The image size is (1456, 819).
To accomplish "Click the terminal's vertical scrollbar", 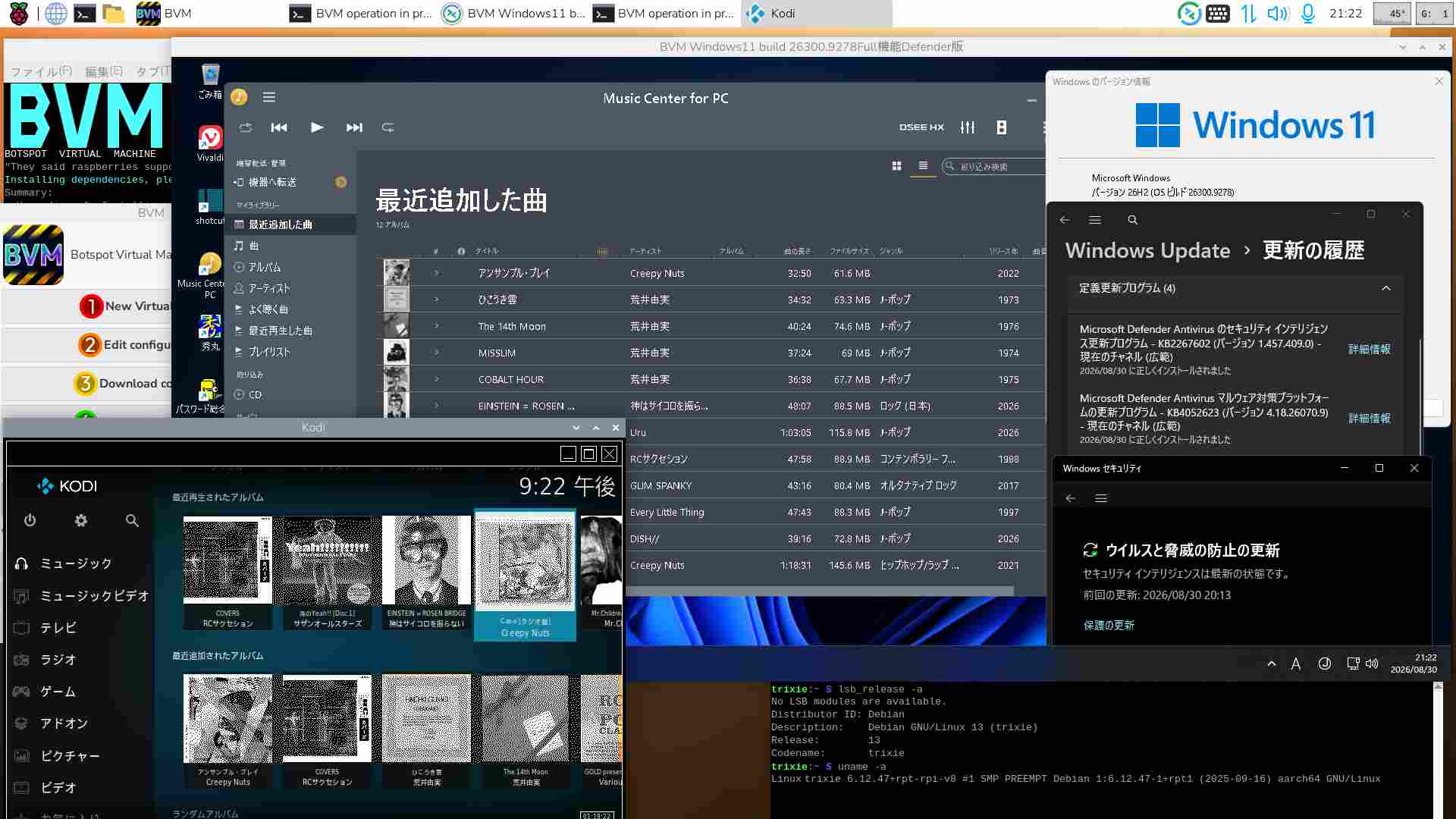I will 1438,751.
